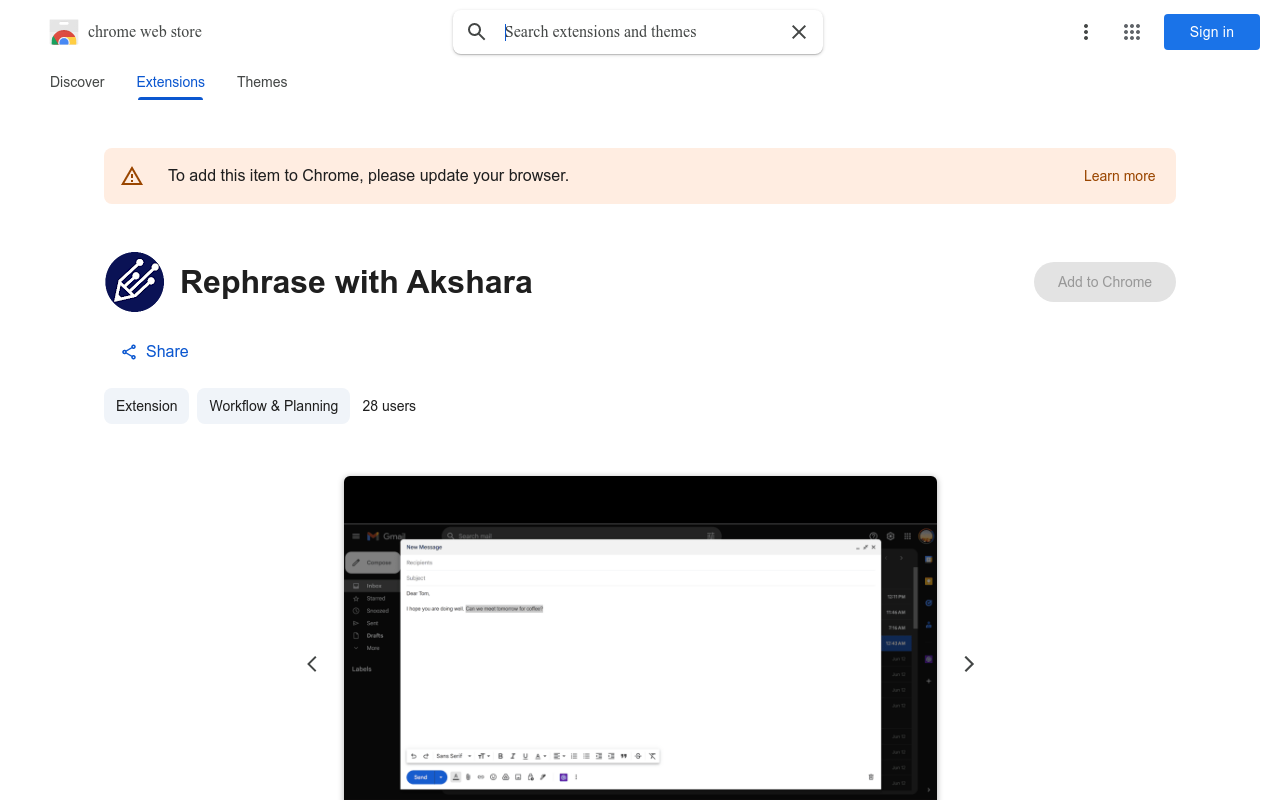Click the Sign in button
1280x800 pixels.
coord(1212,32)
